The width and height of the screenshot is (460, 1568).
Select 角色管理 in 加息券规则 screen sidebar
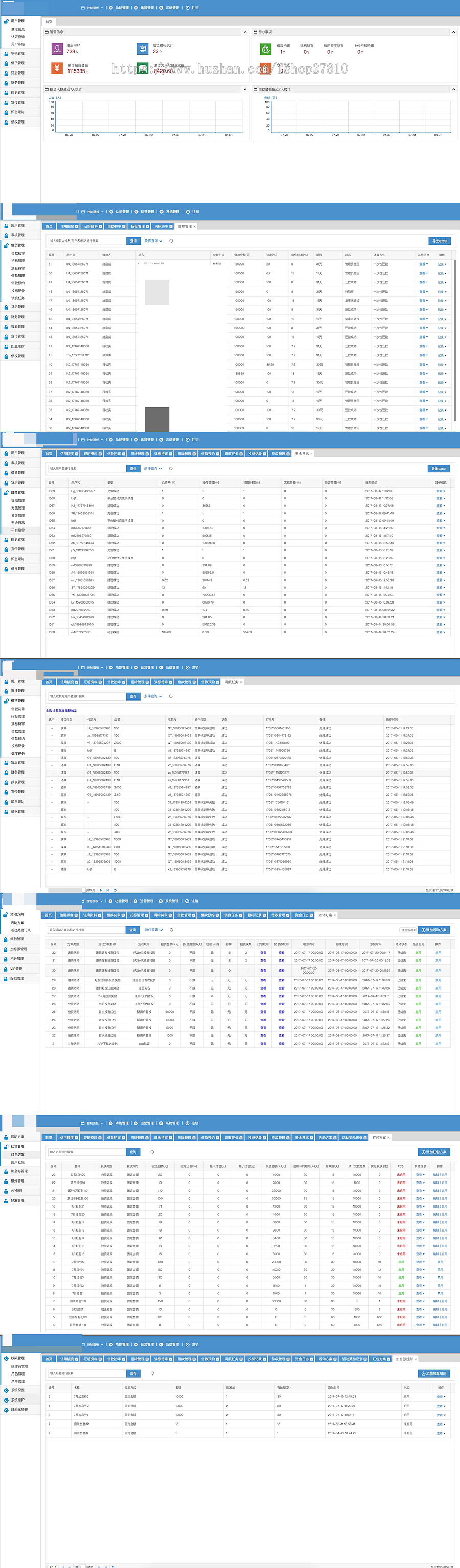[18, 1374]
